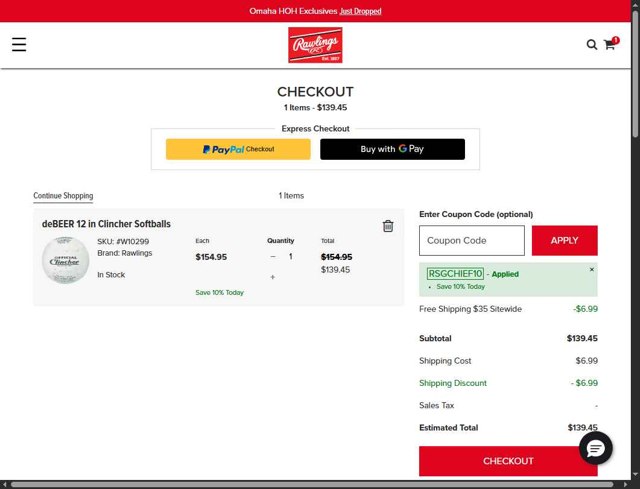
Task: Open the live chat bubble
Action: tap(596, 448)
